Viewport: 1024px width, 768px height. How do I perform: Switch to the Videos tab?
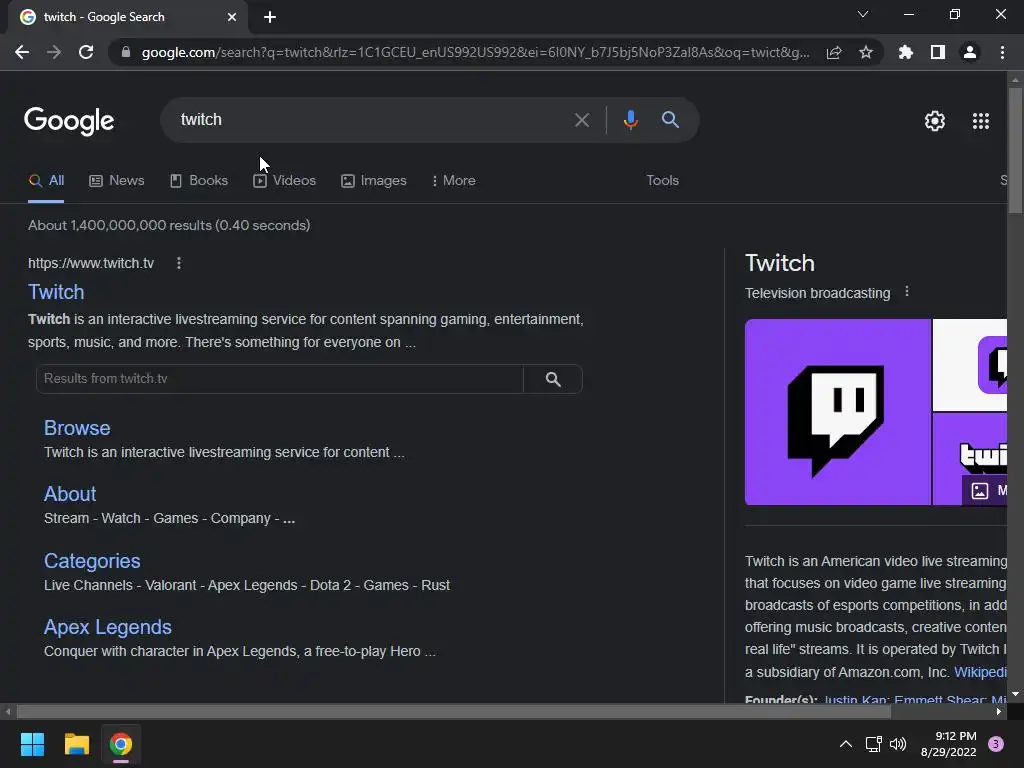pyautogui.click(x=285, y=181)
